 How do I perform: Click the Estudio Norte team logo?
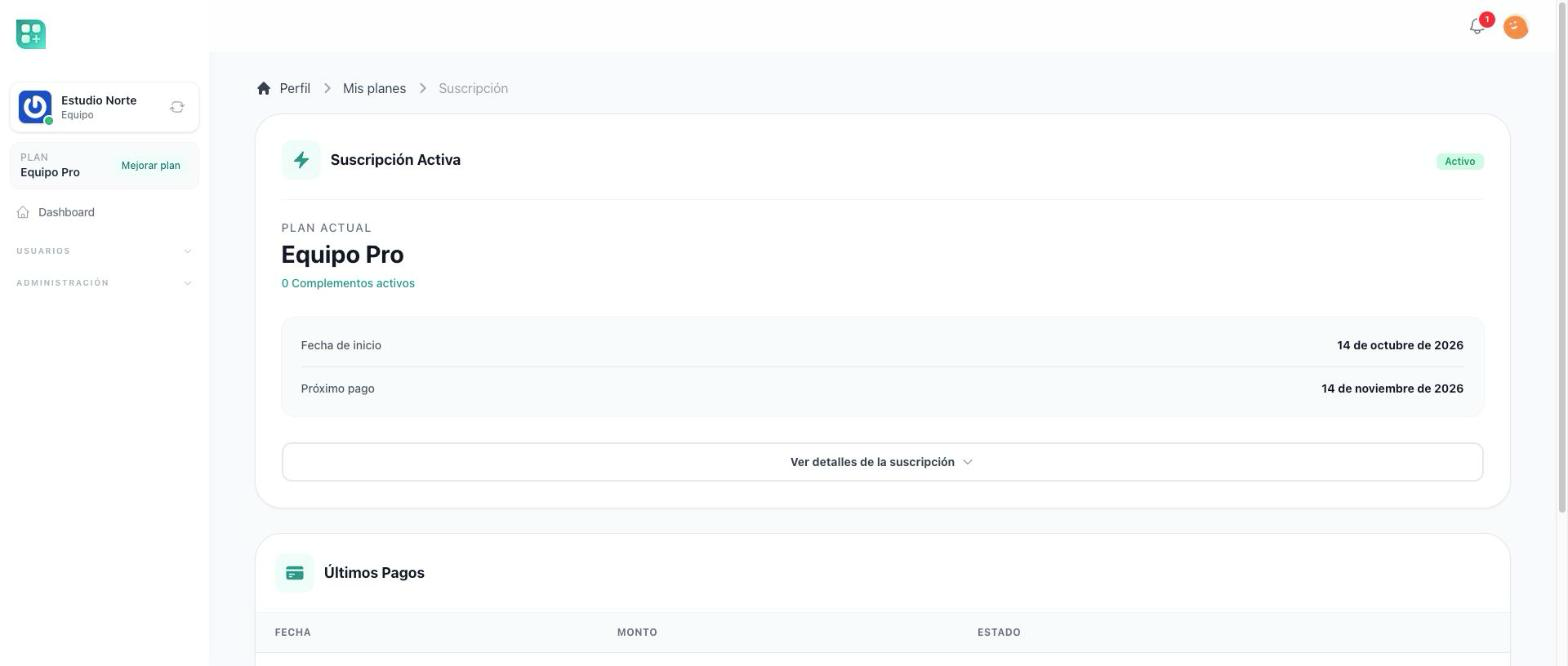pos(35,107)
